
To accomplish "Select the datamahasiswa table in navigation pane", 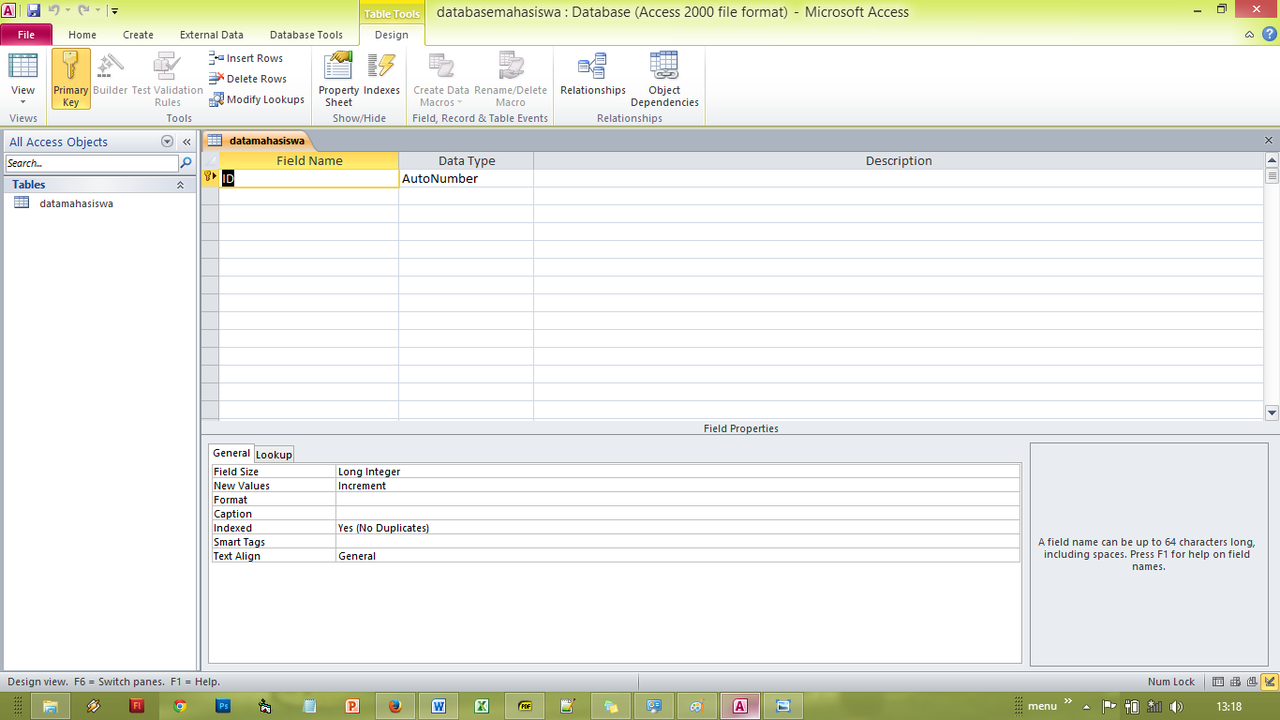I will pos(76,203).
